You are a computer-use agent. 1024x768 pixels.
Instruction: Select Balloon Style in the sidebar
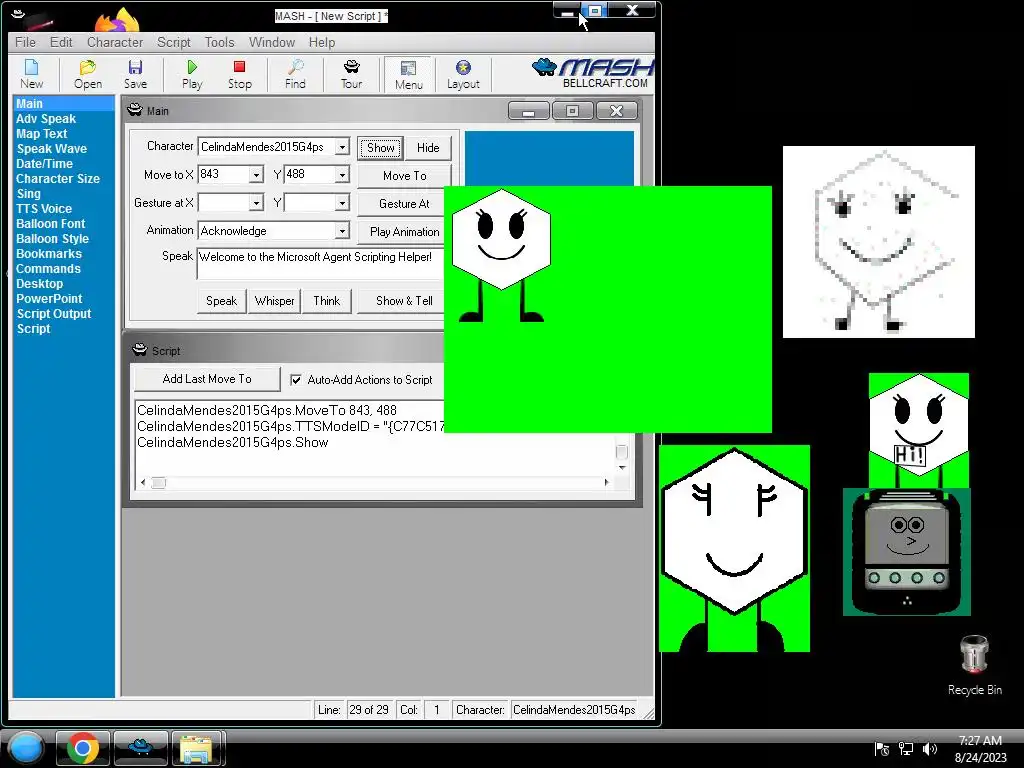tap(52, 239)
